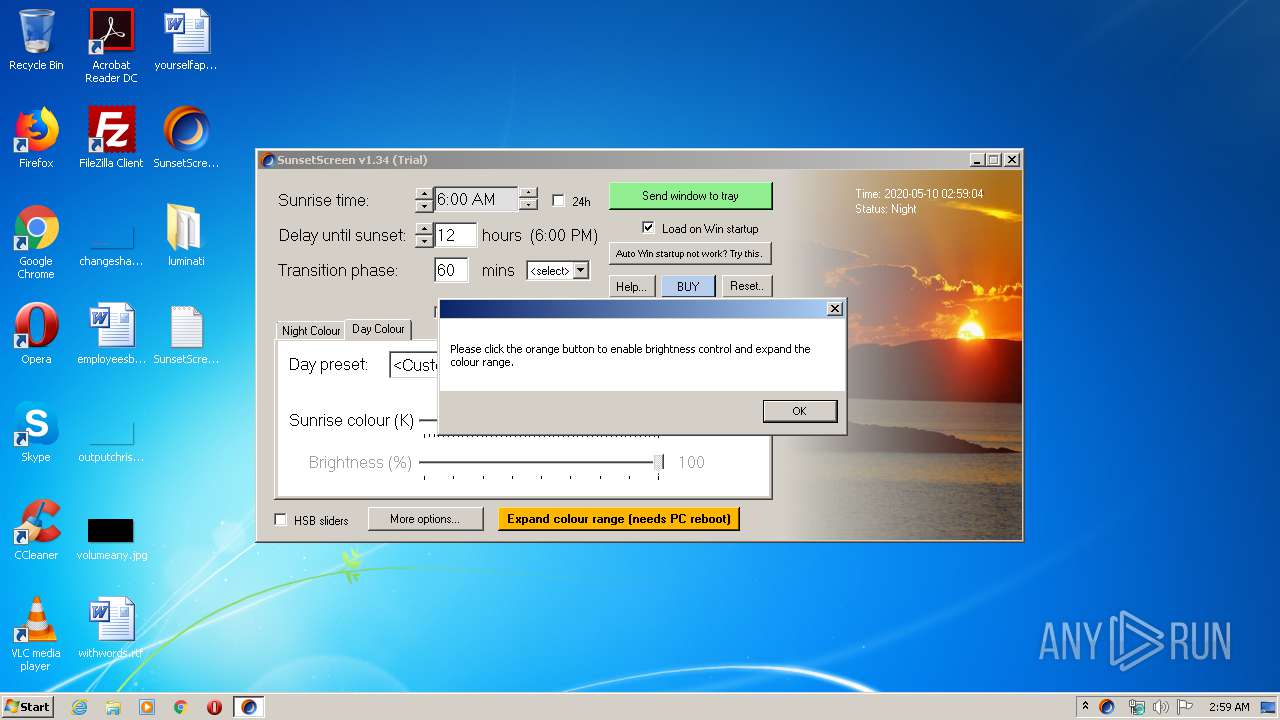
Task: Click the SunsetScreen tray icon
Action: tap(1107, 707)
